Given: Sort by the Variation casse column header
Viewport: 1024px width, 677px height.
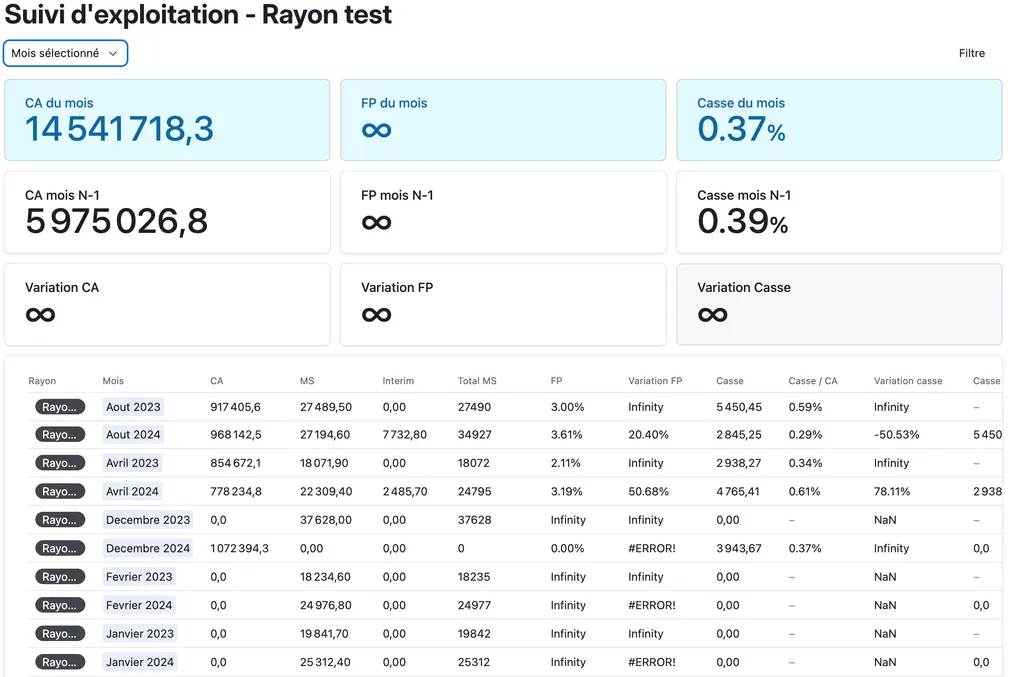Looking at the screenshot, I should 908,381.
